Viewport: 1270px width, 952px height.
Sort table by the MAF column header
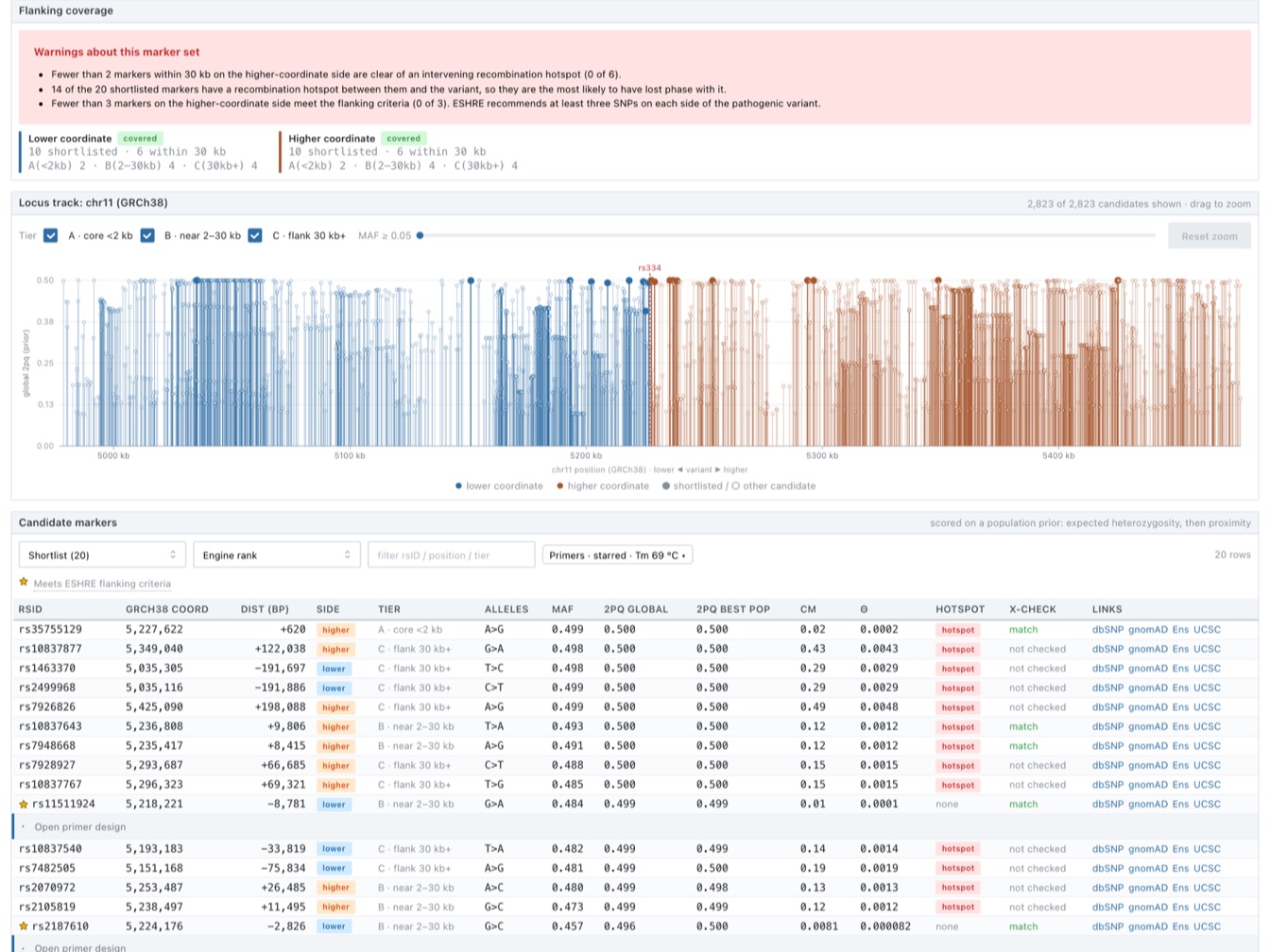563,609
